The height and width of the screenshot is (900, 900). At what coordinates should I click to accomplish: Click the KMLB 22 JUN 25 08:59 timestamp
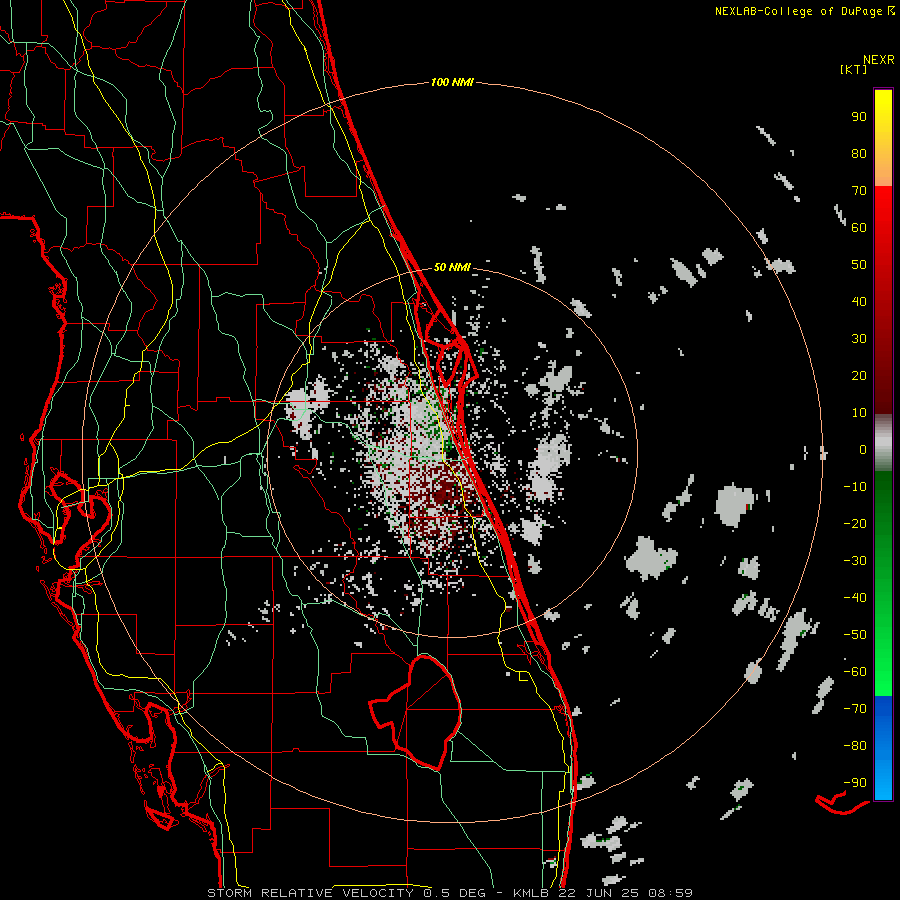coord(603,893)
